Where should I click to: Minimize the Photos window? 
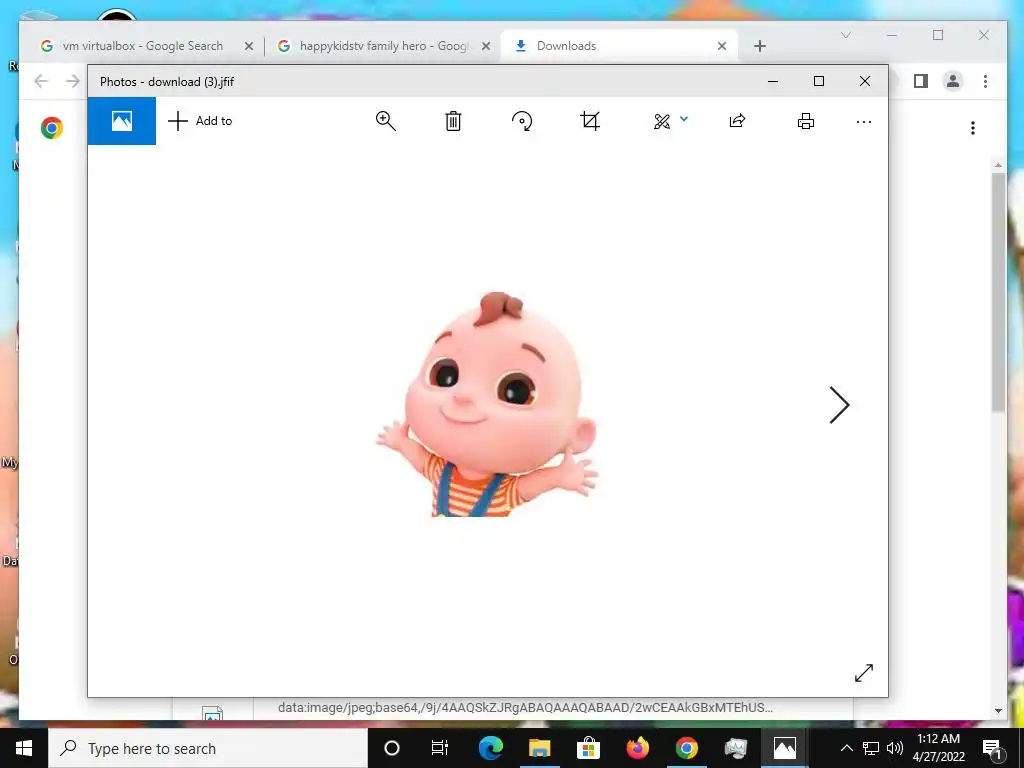coord(773,81)
